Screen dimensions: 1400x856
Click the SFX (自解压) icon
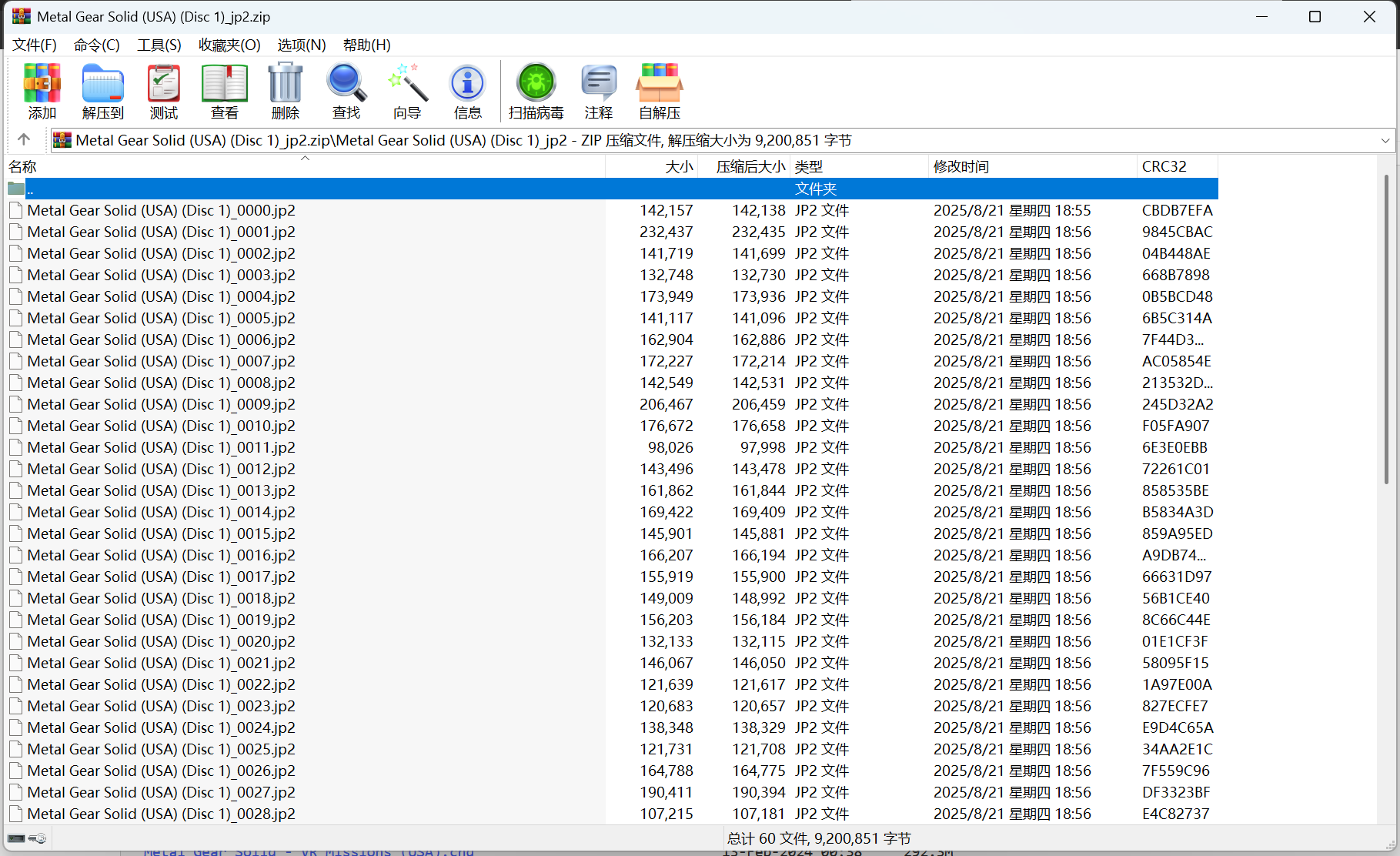[x=660, y=85]
